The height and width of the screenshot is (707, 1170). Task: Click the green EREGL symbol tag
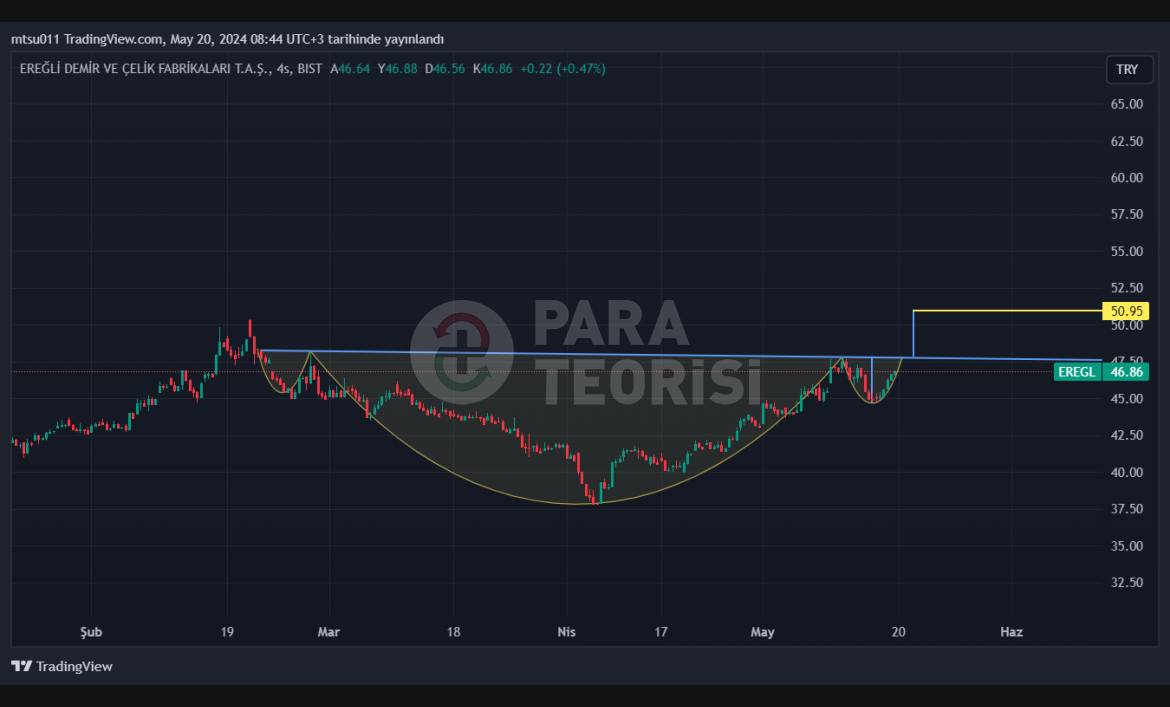click(1077, 371)
